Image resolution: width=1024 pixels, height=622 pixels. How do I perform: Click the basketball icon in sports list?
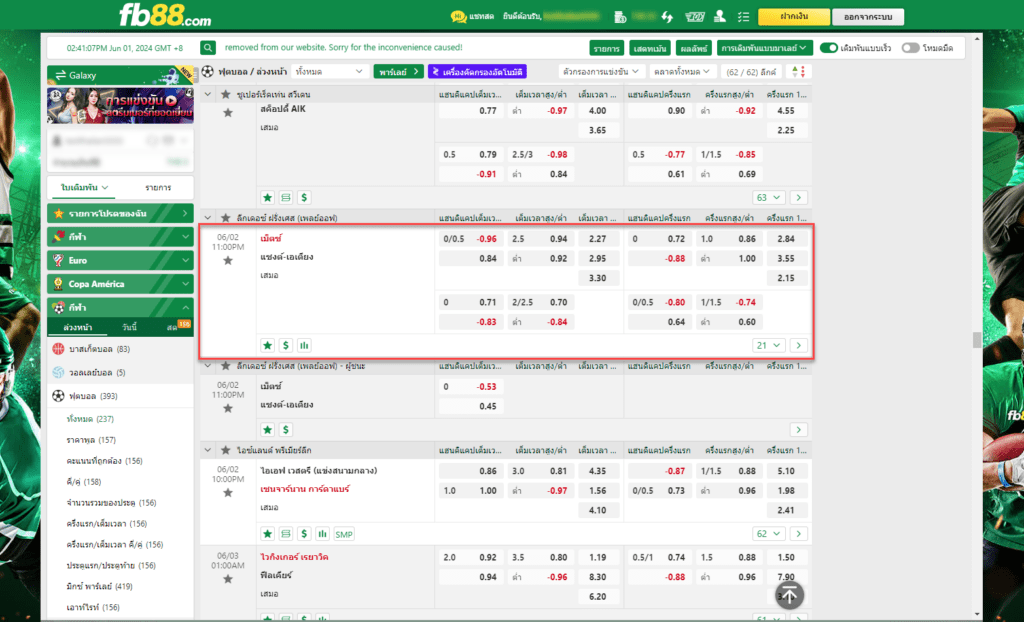click(59, 349)
